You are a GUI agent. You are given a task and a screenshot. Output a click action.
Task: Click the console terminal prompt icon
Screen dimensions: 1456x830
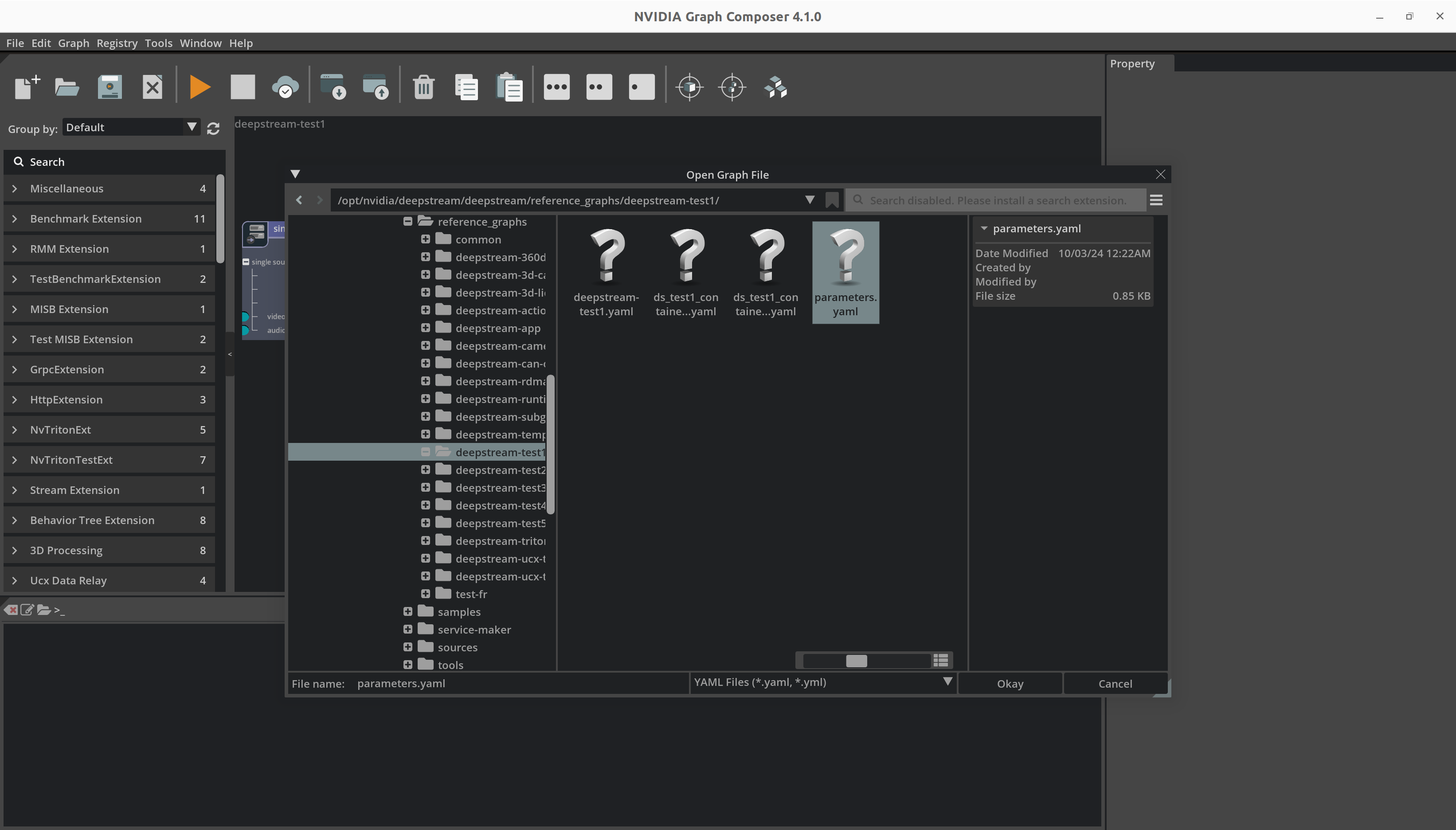[59, 610]
